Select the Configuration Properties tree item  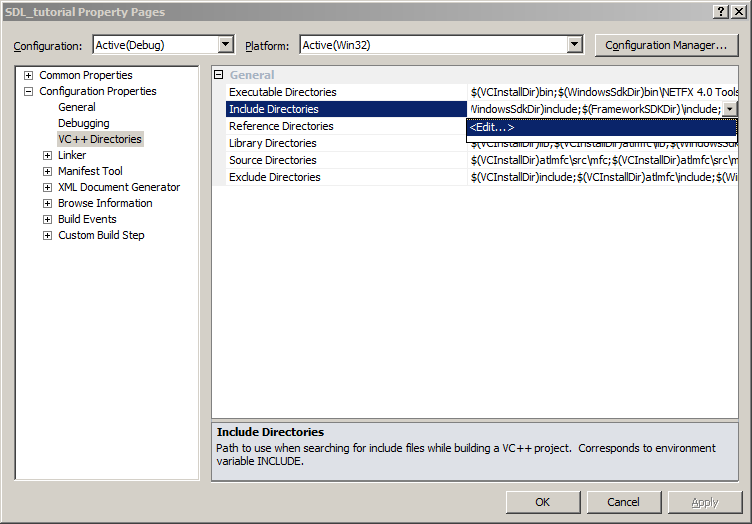click(98, 91)
